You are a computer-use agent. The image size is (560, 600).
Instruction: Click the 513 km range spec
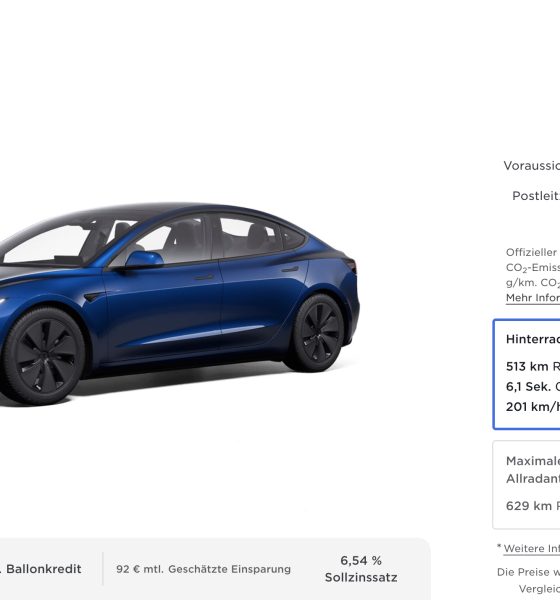[533, 367]
